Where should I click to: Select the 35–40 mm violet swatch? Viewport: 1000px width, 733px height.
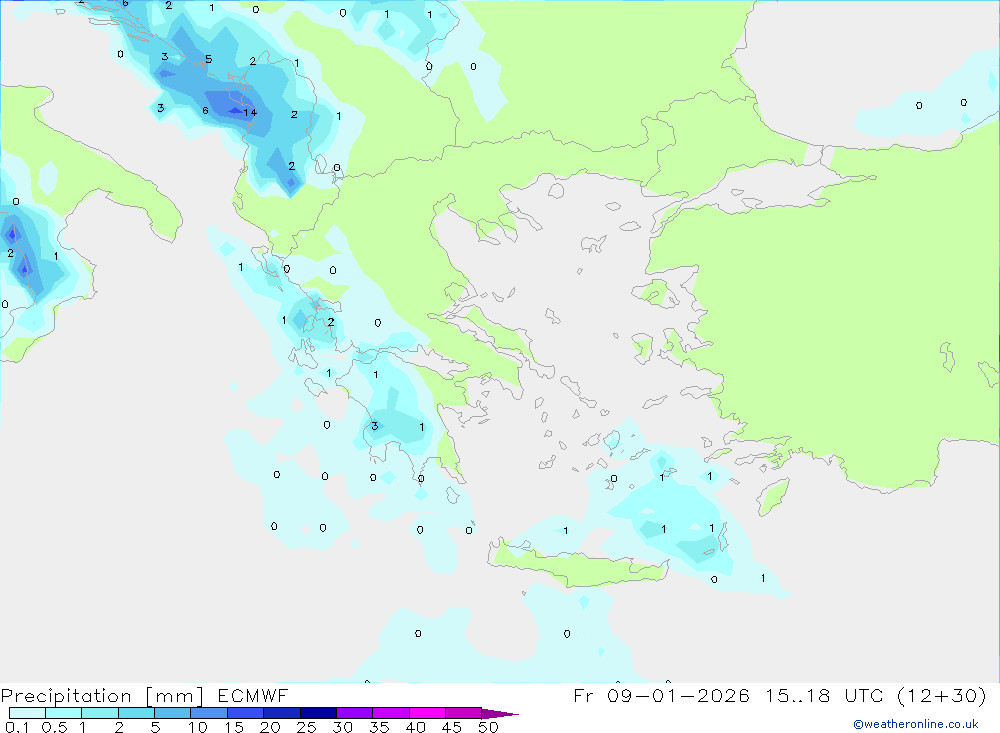click(391, 713)
